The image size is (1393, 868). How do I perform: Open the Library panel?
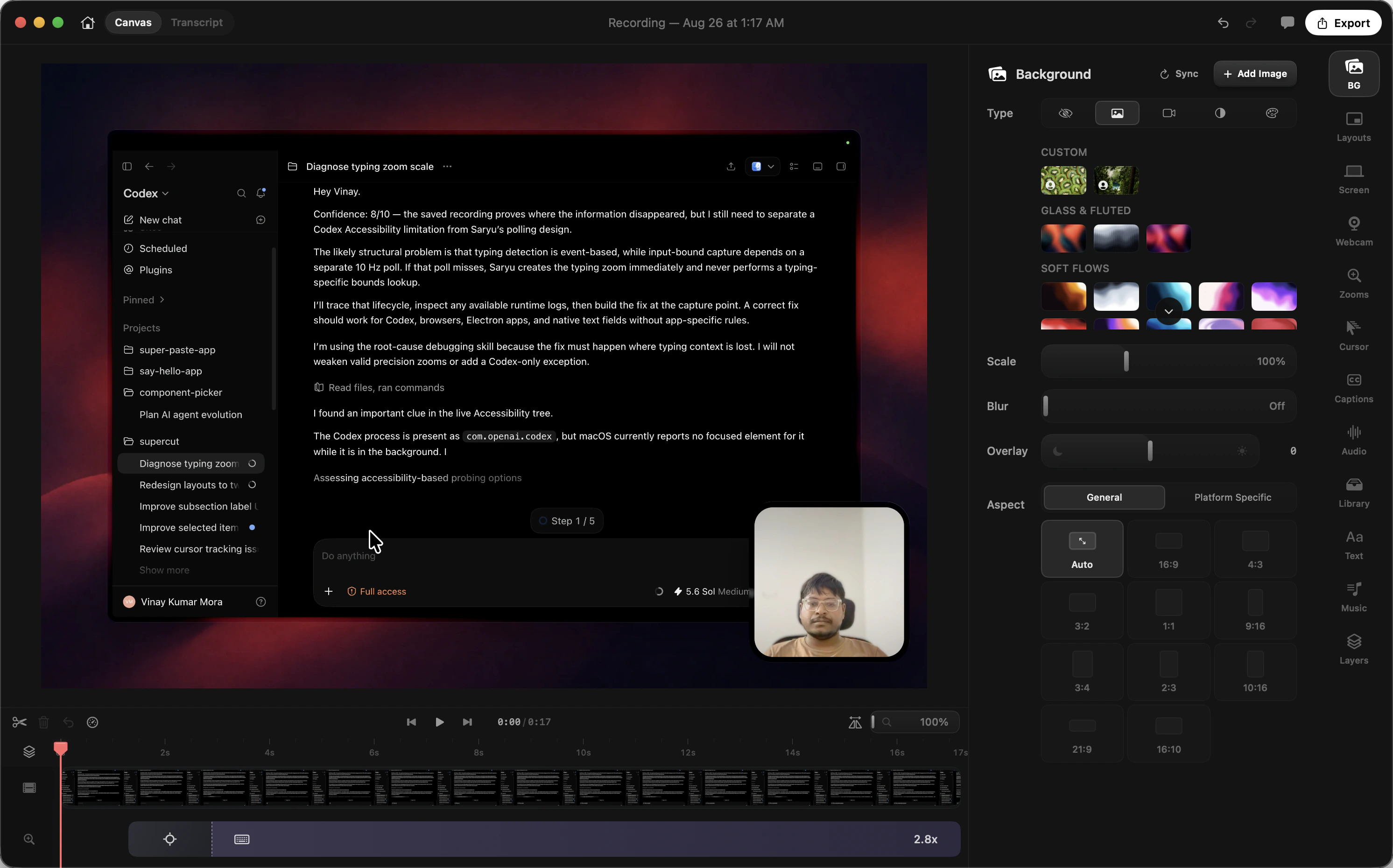coord(1353,492)
